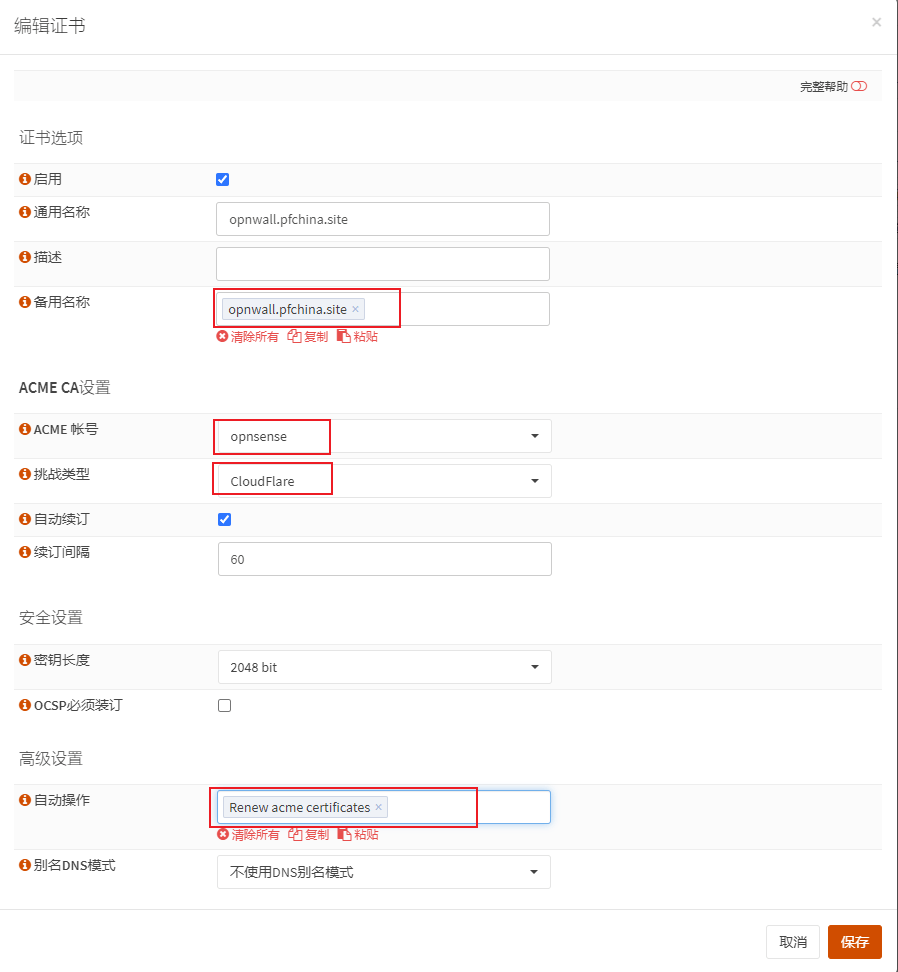This screenshot has height=972, width=898.
Task: Remove Renew acme certificates tag
Action: click(378, 807)
